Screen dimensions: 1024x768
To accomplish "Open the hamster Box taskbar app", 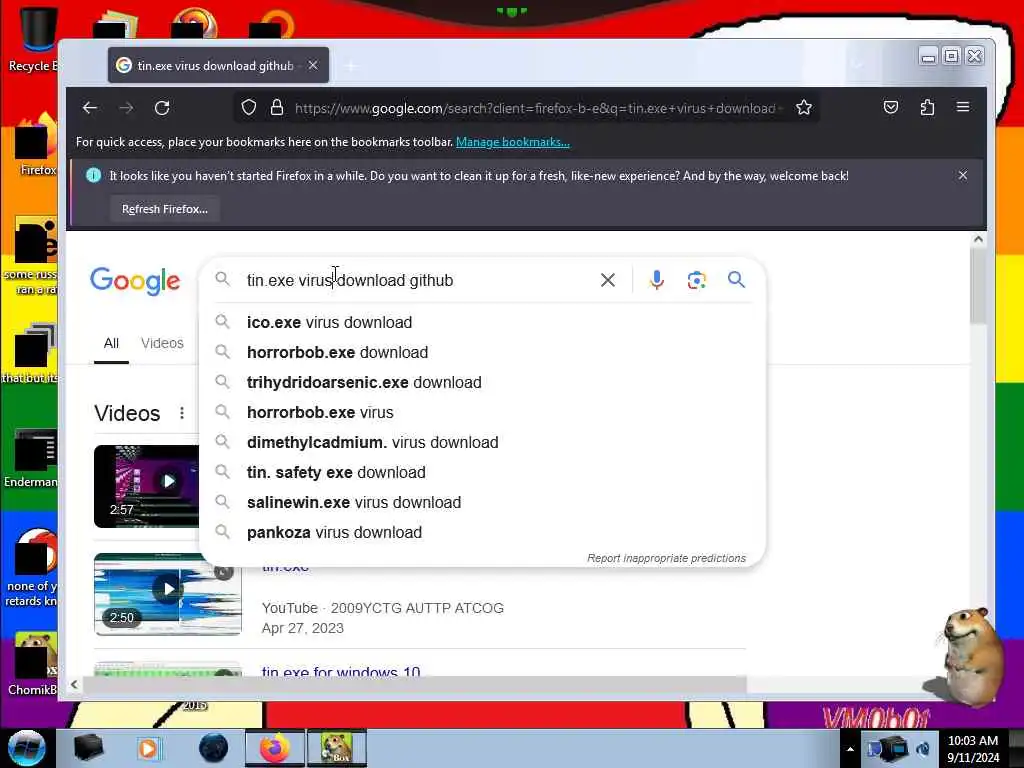I will coord(337,748).
